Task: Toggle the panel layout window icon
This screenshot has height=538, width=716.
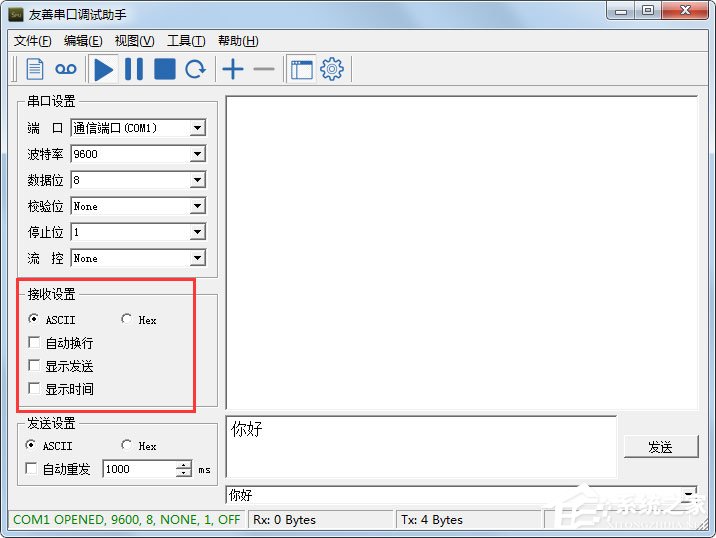Action: pyautogui.click(x=302, y=69)
